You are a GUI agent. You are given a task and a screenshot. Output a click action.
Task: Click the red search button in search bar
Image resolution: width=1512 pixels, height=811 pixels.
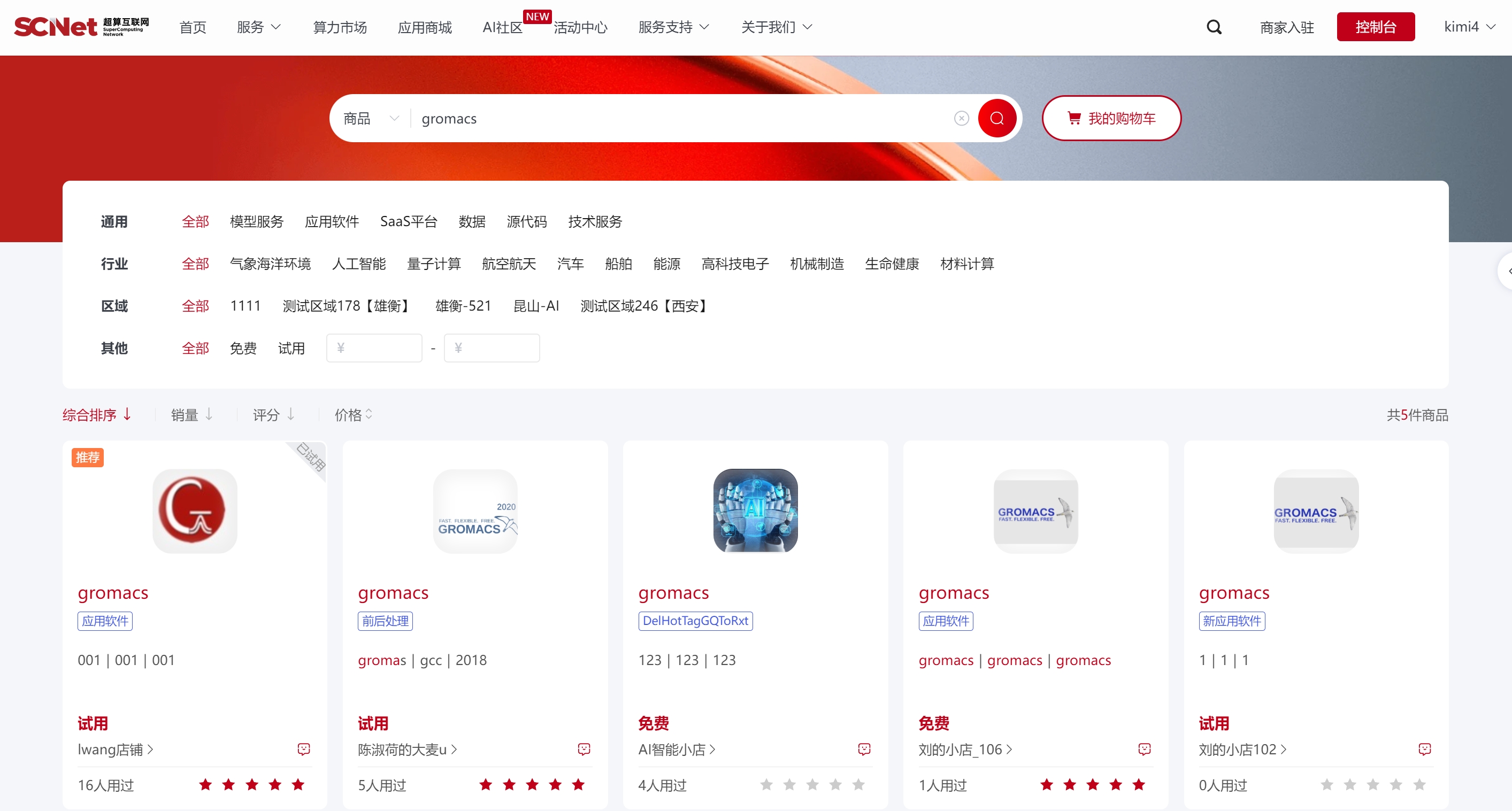coord(996,119)
